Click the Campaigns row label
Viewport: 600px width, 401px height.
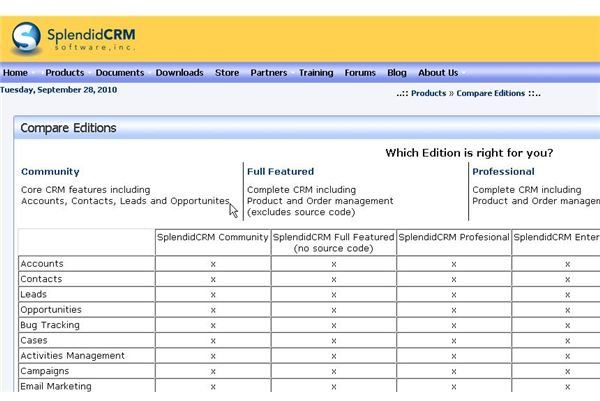point(45,371)
